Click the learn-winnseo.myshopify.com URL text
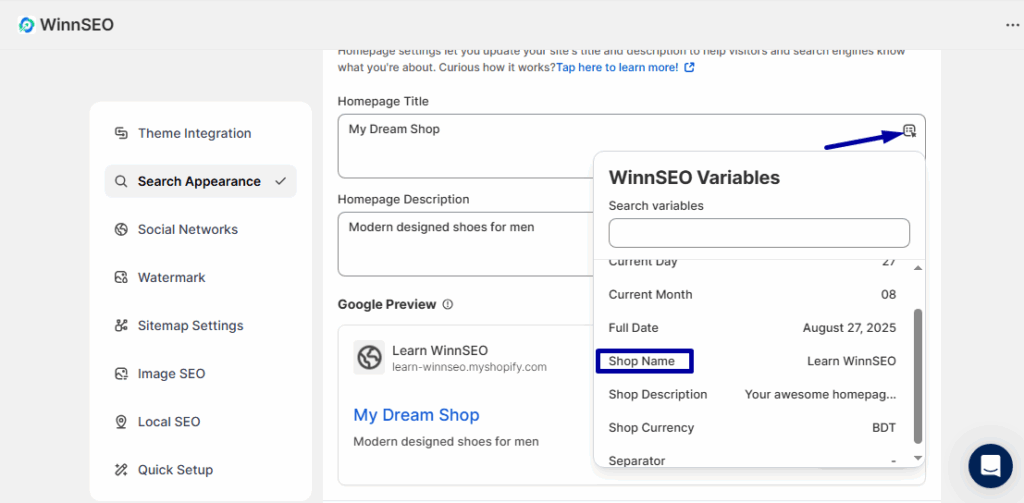 470,367
